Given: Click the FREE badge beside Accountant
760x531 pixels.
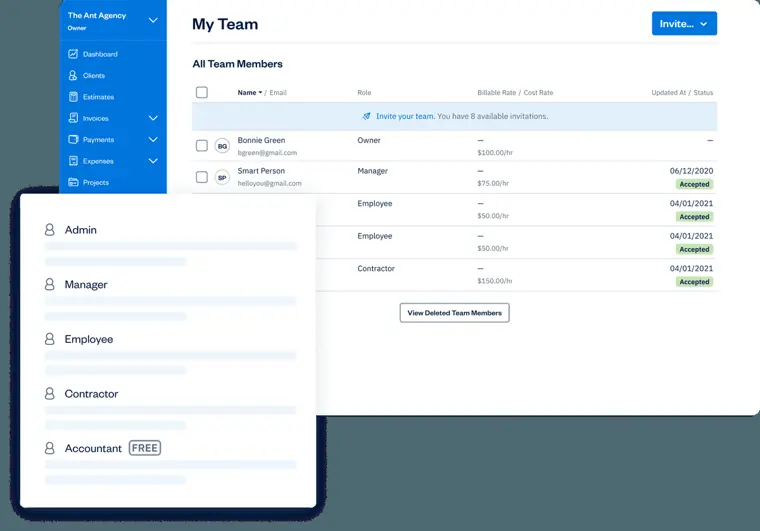Looking at the screenshot, I should (145, 448).
